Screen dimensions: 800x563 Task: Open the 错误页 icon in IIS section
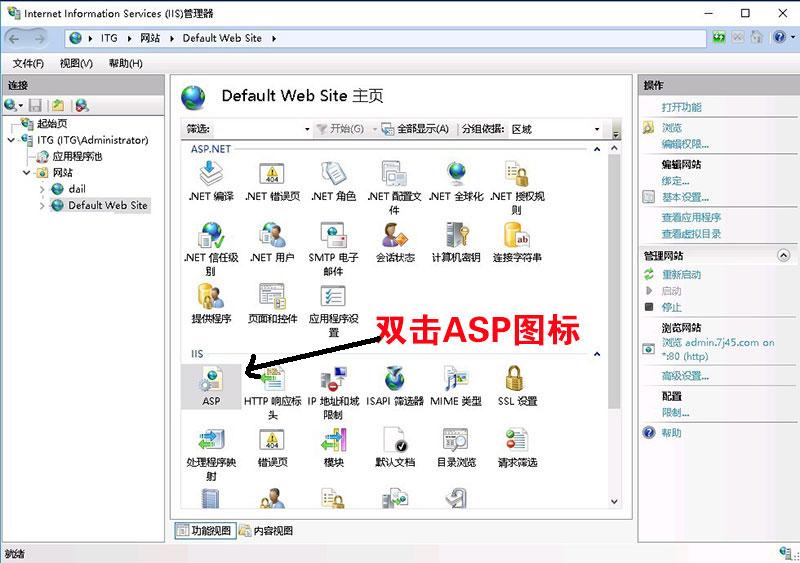point(272,440)
